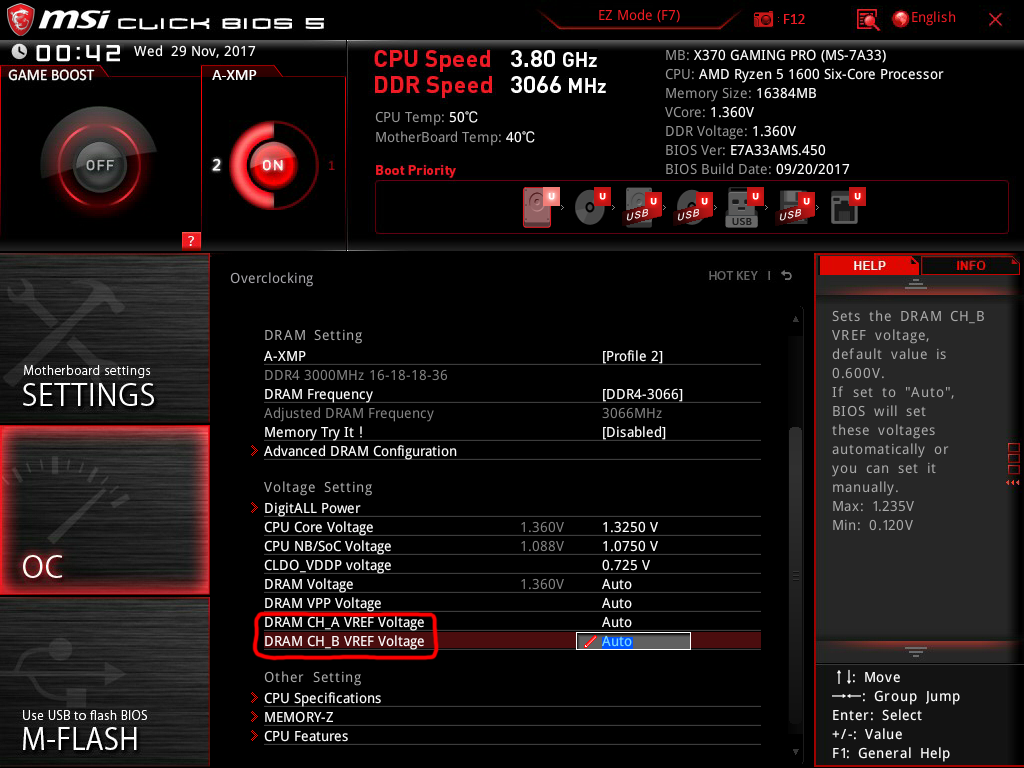This screenshot has width=1024, height=768.
Task: Select A-XMP profile number 2
Action: pos(217,165)
